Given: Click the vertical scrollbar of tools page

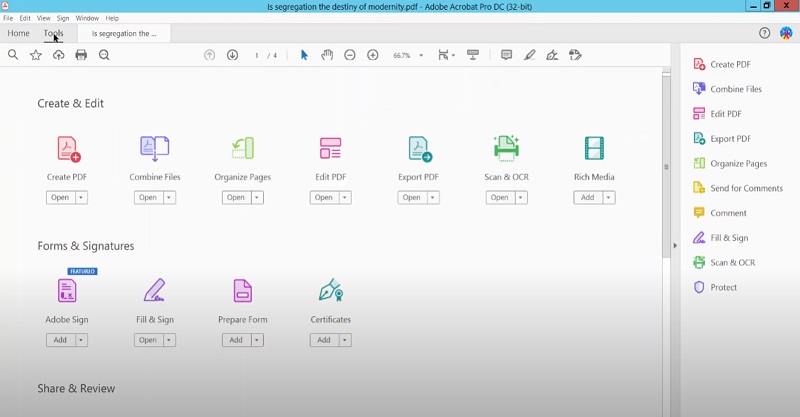Looking at the screenshot, I should 666,166.
